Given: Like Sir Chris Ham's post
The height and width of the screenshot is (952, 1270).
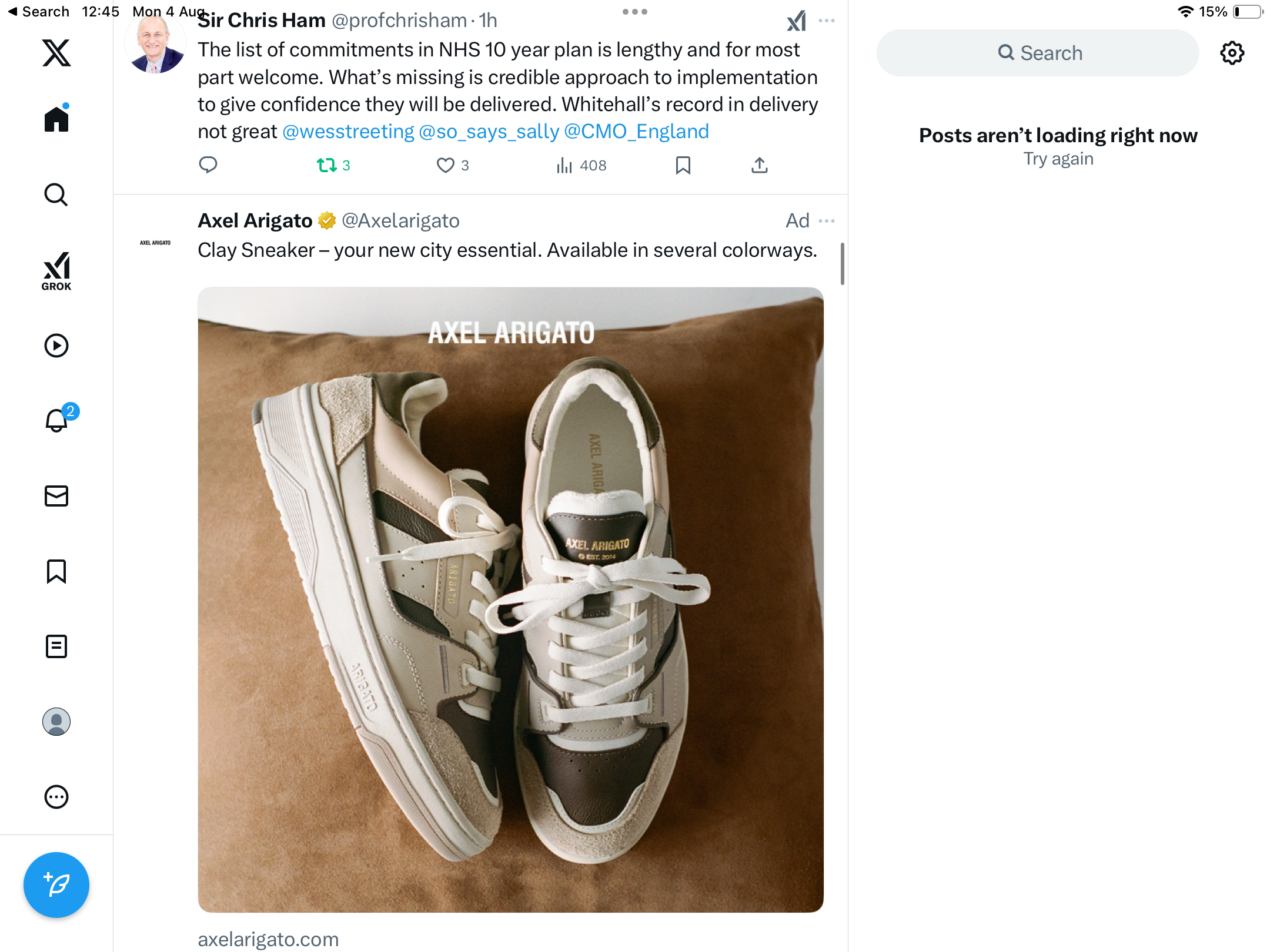Looking at the screenshot, I should pyautogui.click(x=446, y=166).
